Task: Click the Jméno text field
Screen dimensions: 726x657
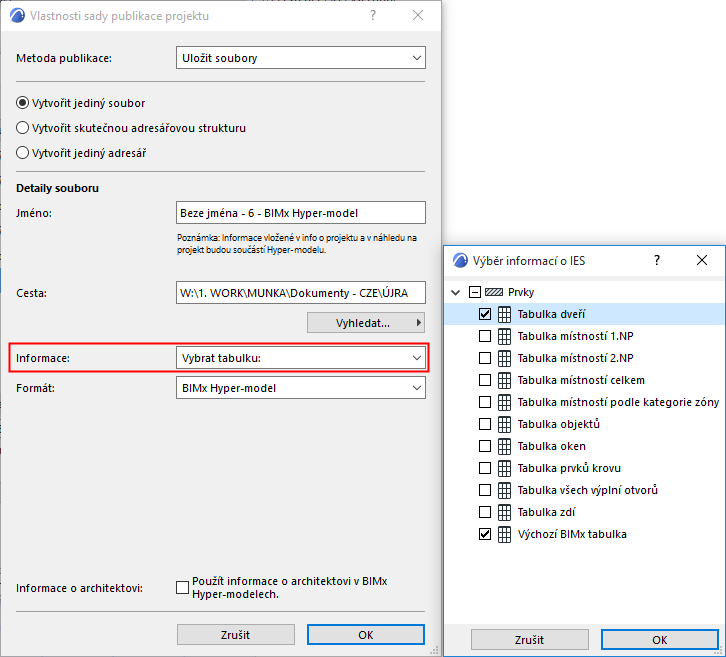Action: coord(300,213)
